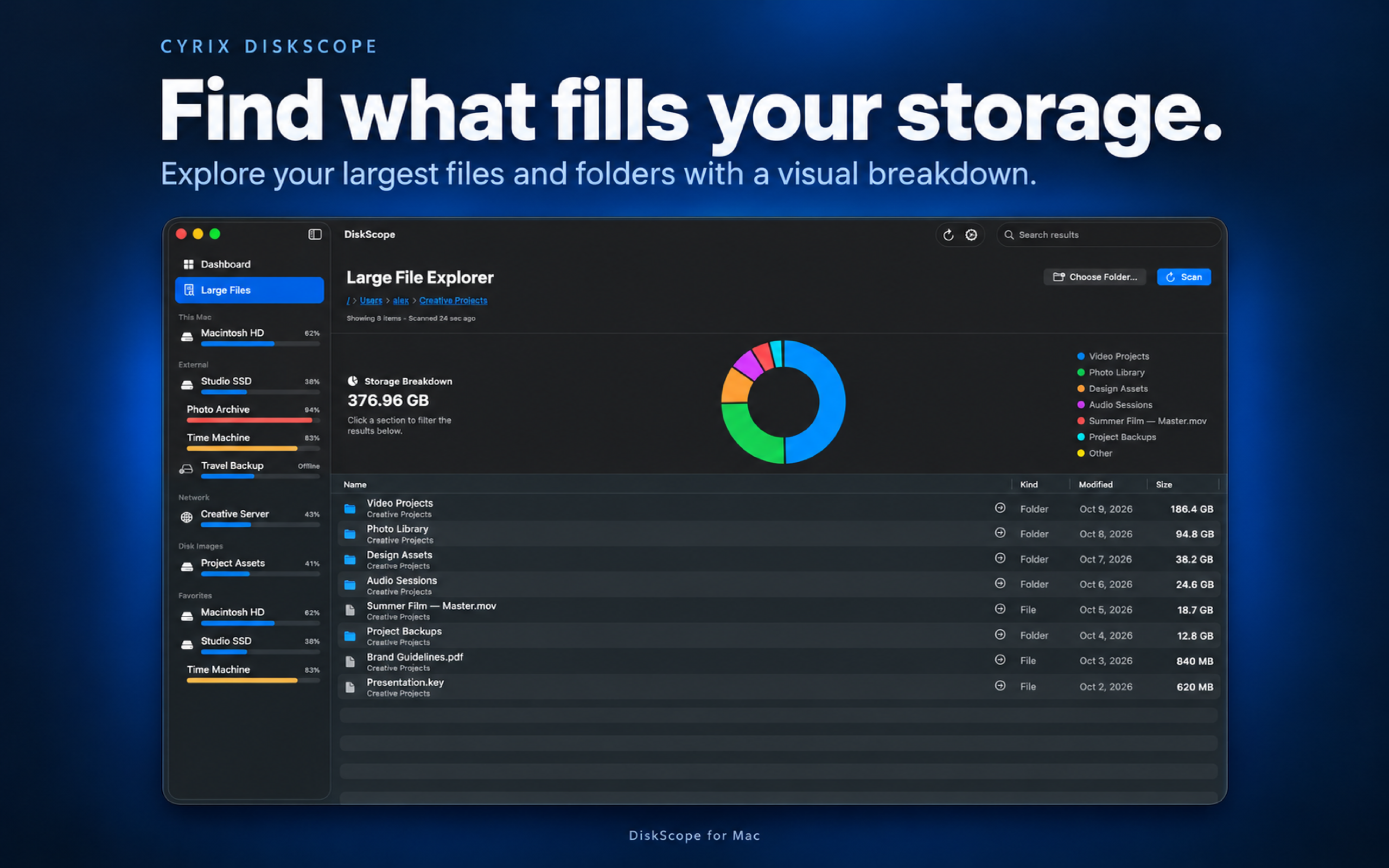
Task: Click the Project Backups folder icon
Action: [349, 636]
